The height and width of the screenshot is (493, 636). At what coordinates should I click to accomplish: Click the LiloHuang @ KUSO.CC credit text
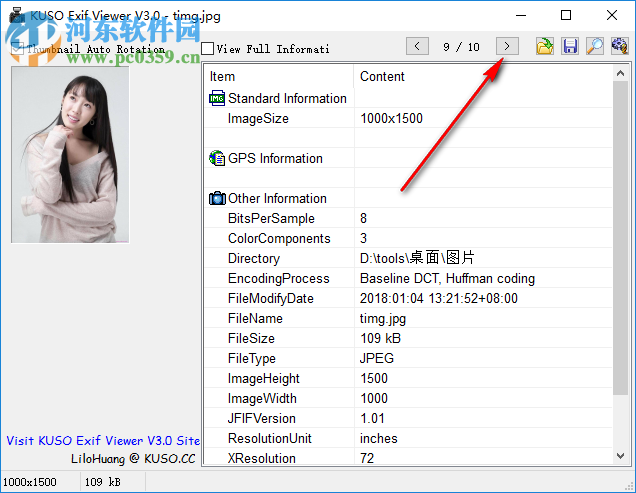(133, 459)
